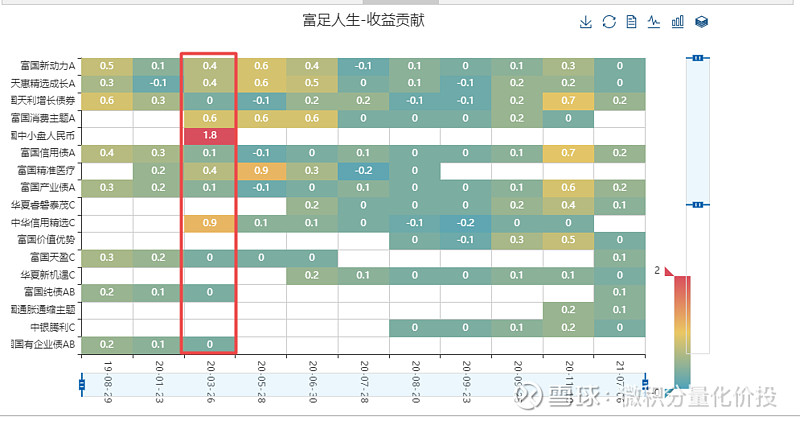Select the 0.5 cell in the 天惠精选成长A row

pos(312,83)
